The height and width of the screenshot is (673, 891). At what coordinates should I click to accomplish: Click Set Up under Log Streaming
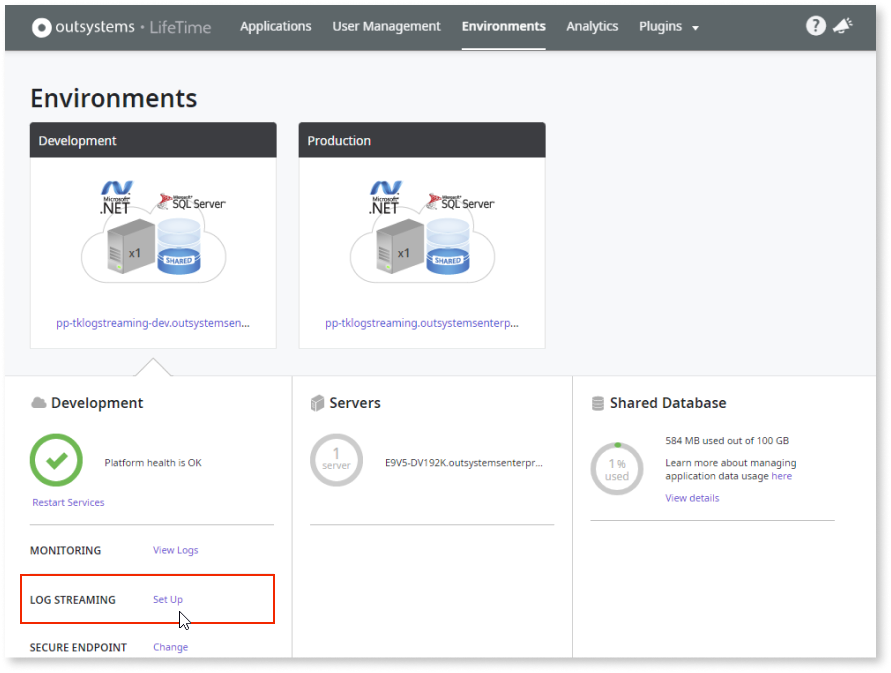(x=167, y=599)
